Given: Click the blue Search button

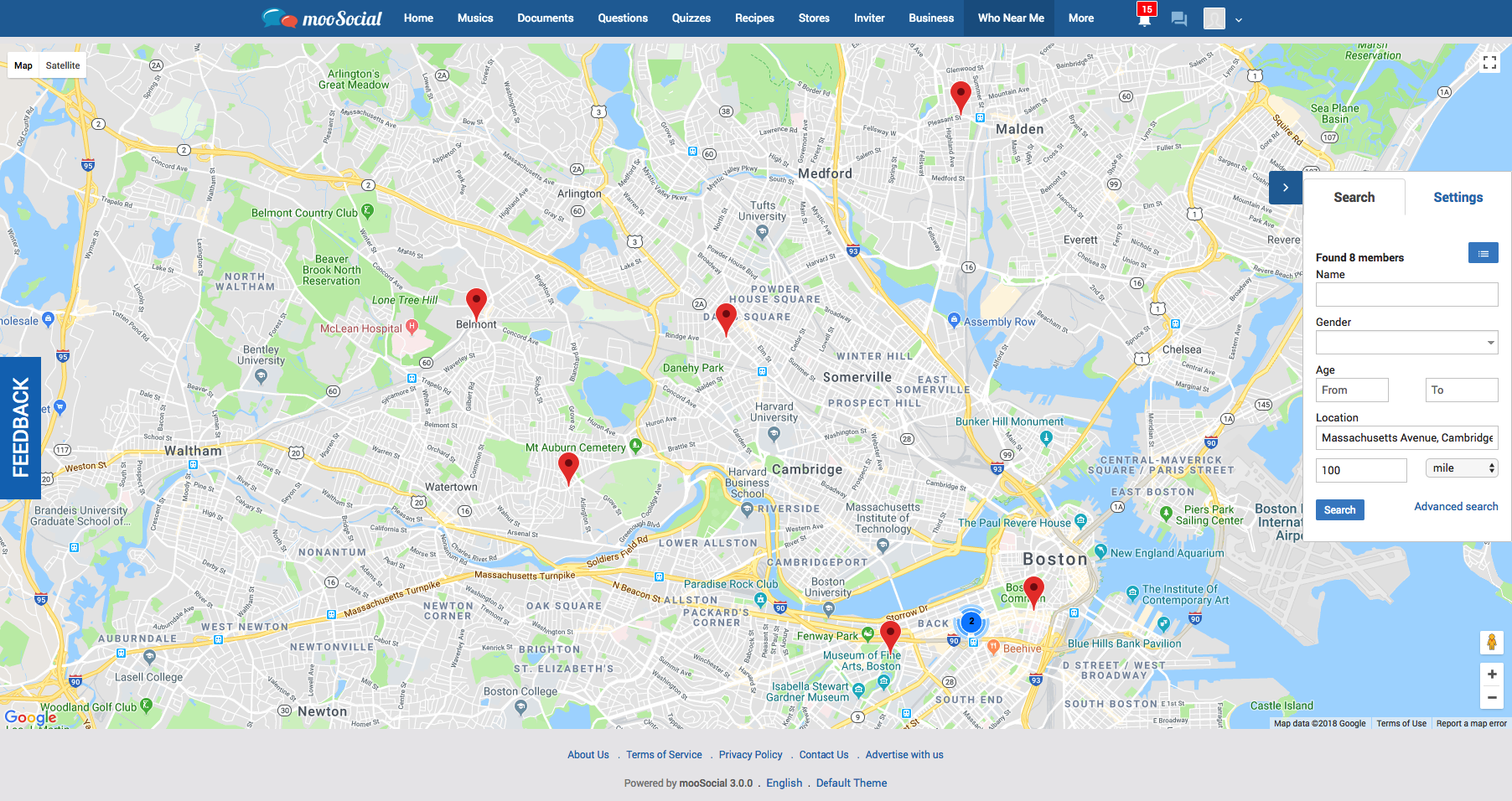Looking at the screenshot, I should click(x=1340, y=509).
